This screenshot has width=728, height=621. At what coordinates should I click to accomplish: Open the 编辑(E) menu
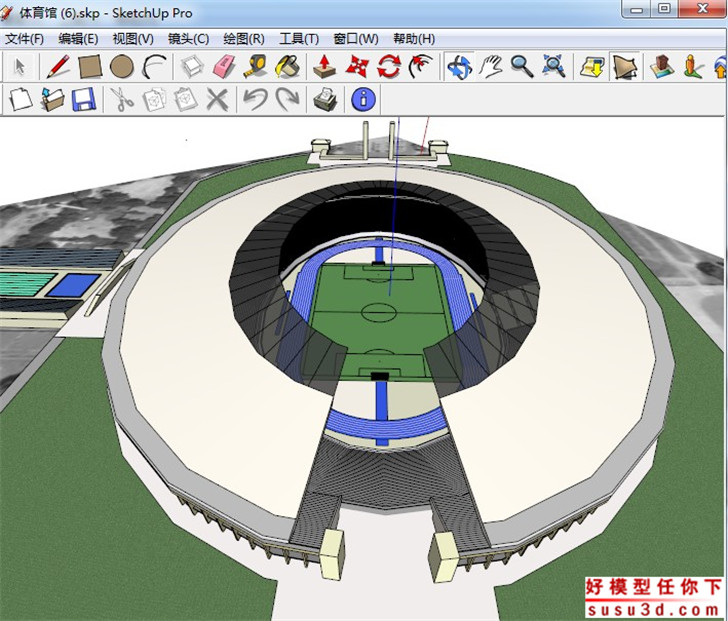tap(78, 39)
